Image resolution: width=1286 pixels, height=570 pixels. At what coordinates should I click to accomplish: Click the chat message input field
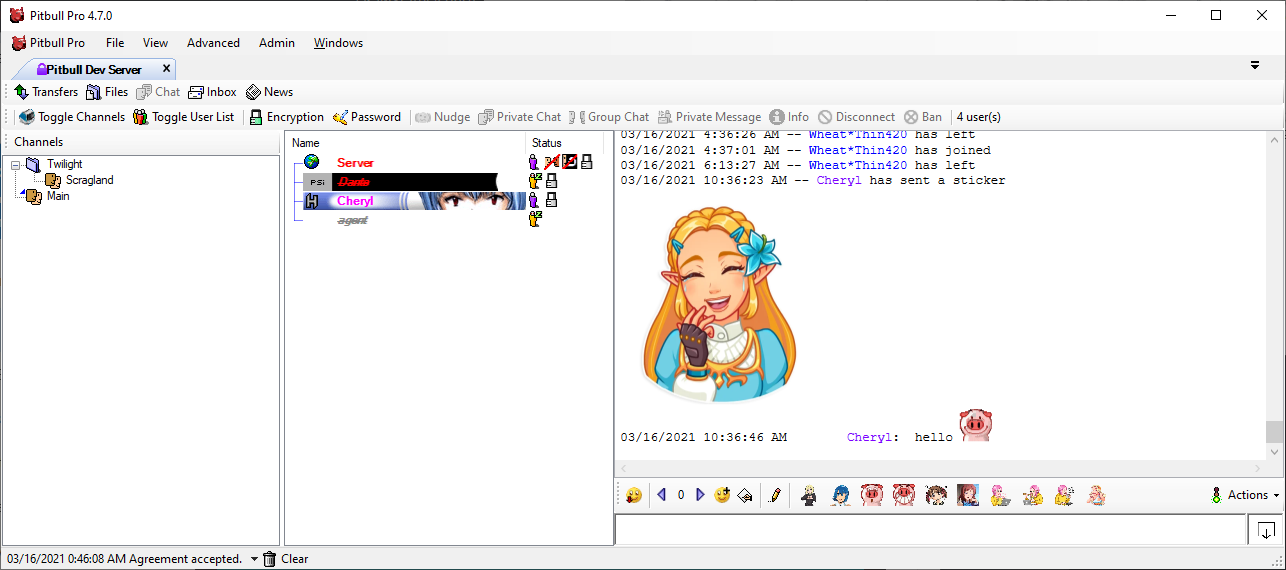pyautogui.click(x=930, y=529)
